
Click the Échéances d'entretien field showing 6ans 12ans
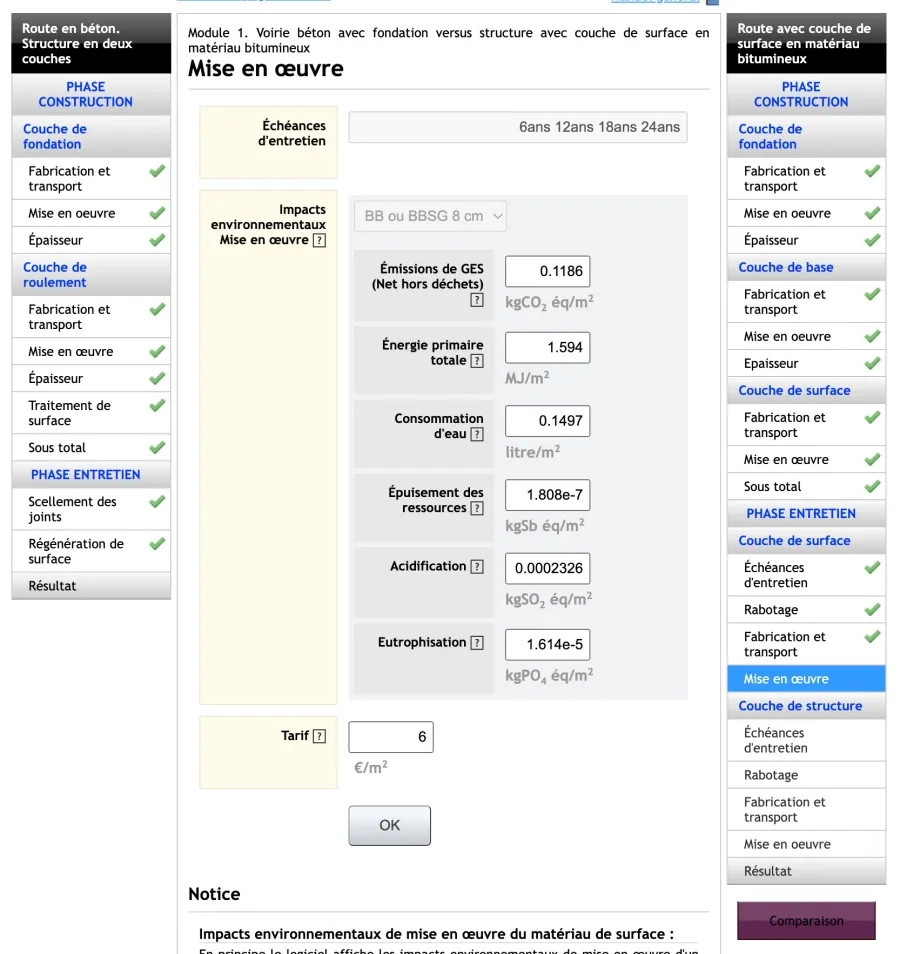click(518, 127)
